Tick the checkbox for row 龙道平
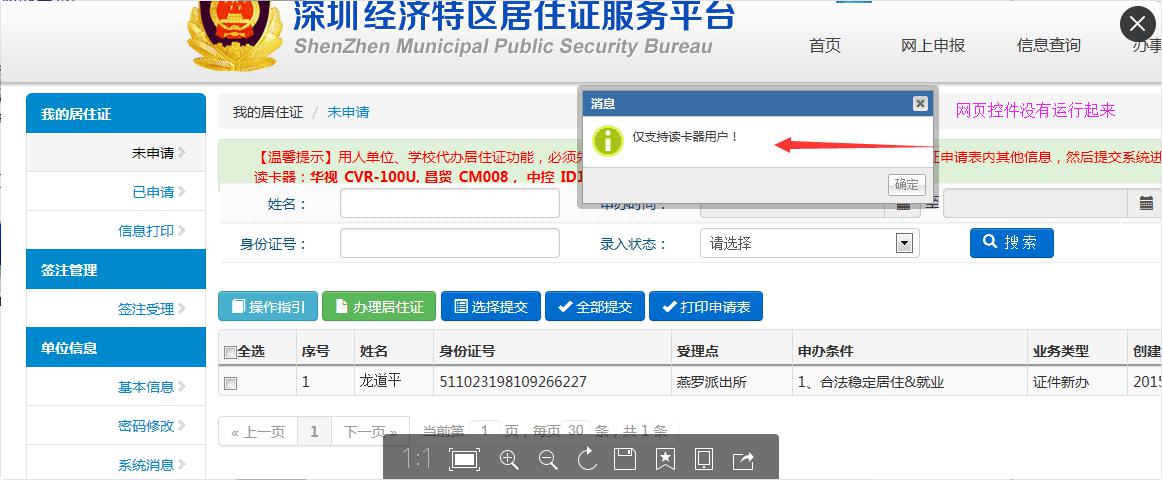Screen dimensions: 1162x480 pos(231,383)
